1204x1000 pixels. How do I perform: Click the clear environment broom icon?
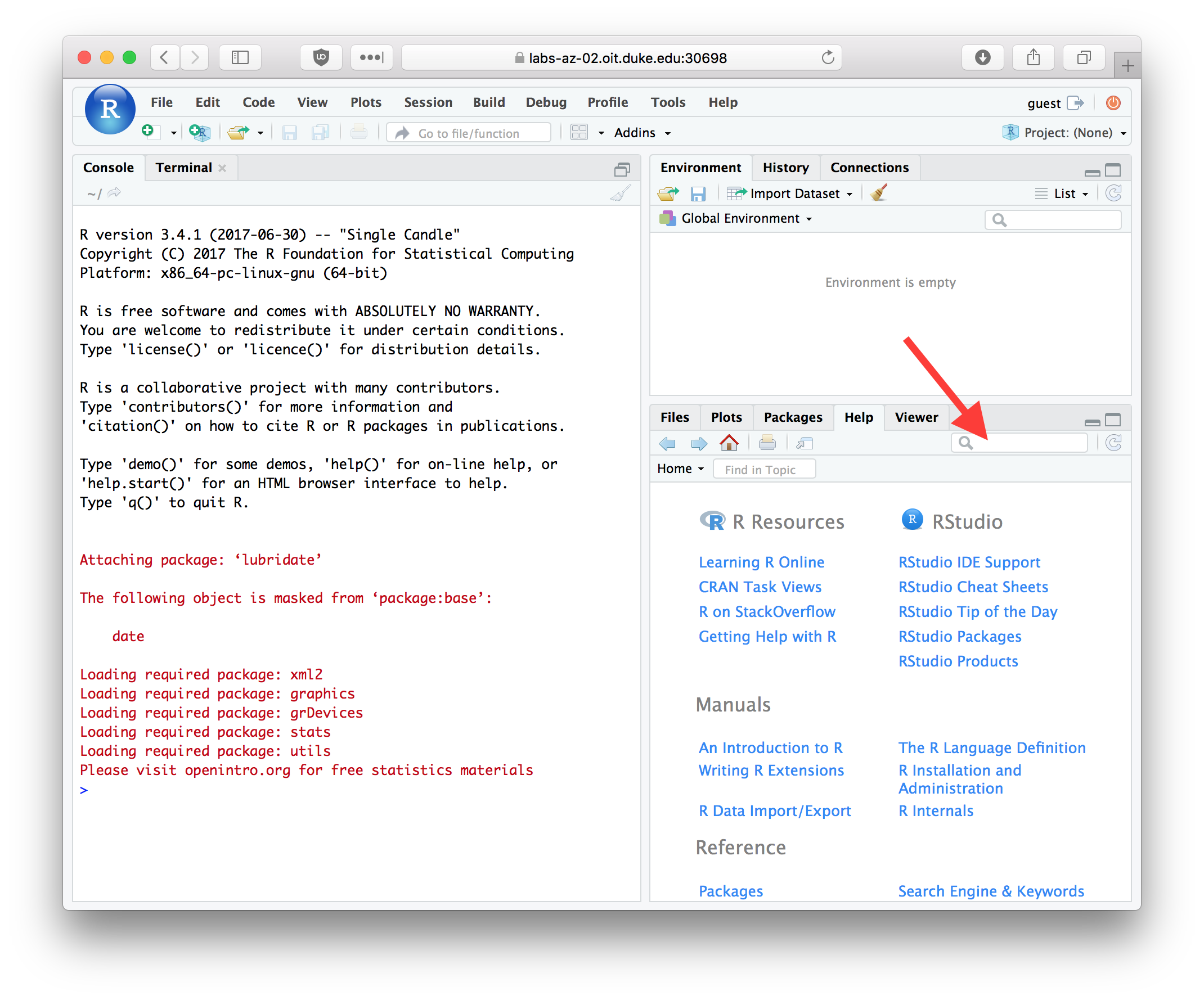click(x=878, y=193)
